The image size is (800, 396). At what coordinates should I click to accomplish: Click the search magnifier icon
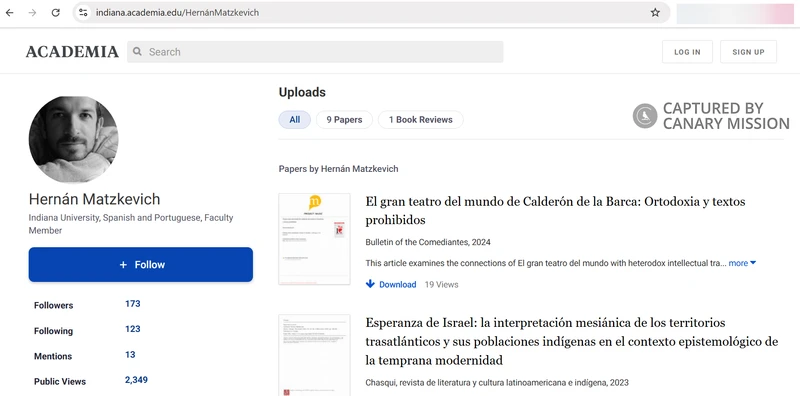pyautogui.click(x=137, y=52)
